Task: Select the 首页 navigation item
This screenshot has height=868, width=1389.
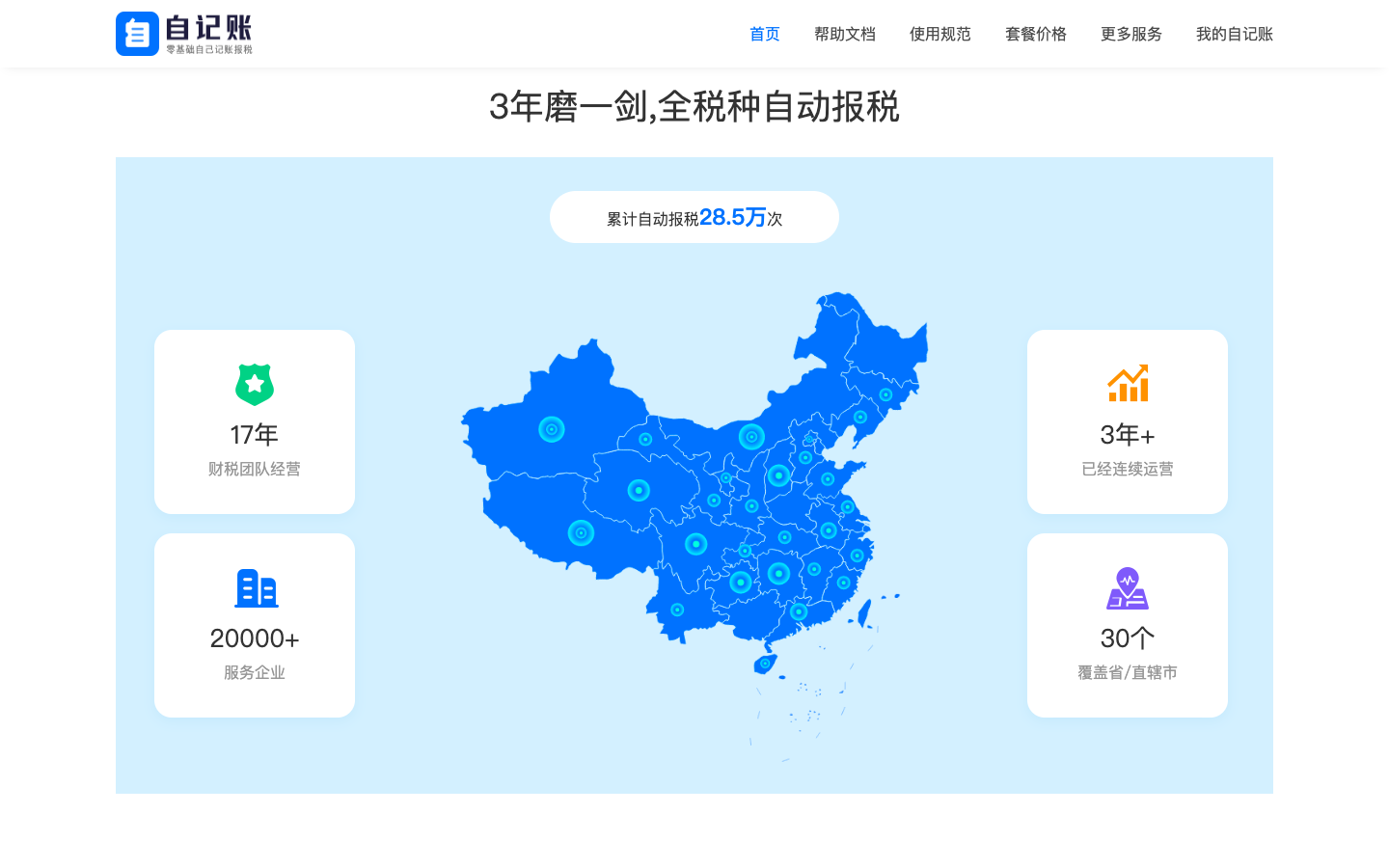Action: [x=764, y=34]
